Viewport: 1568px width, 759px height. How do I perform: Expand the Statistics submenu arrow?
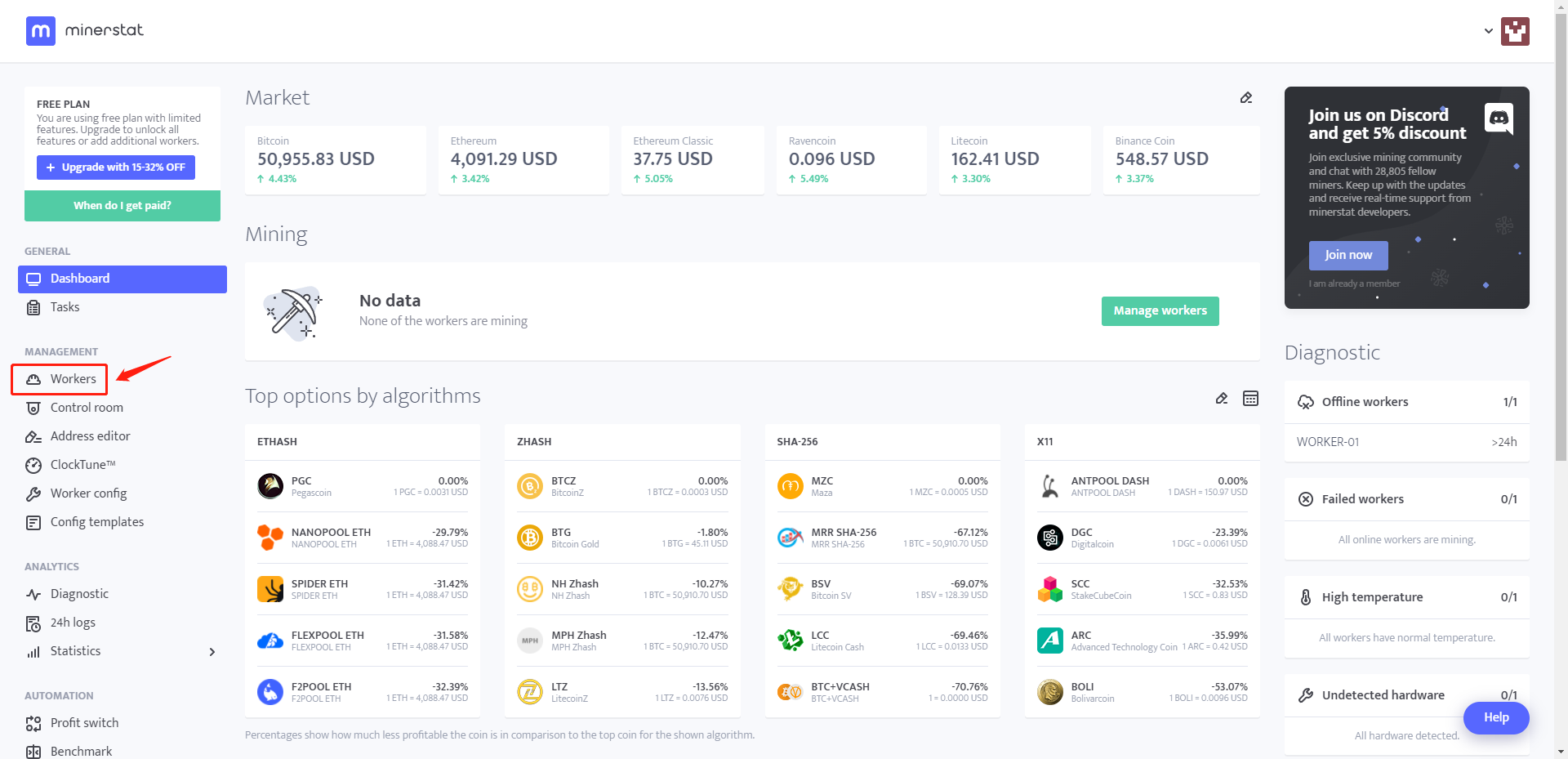pyautogui.click(x=212, y=652)
